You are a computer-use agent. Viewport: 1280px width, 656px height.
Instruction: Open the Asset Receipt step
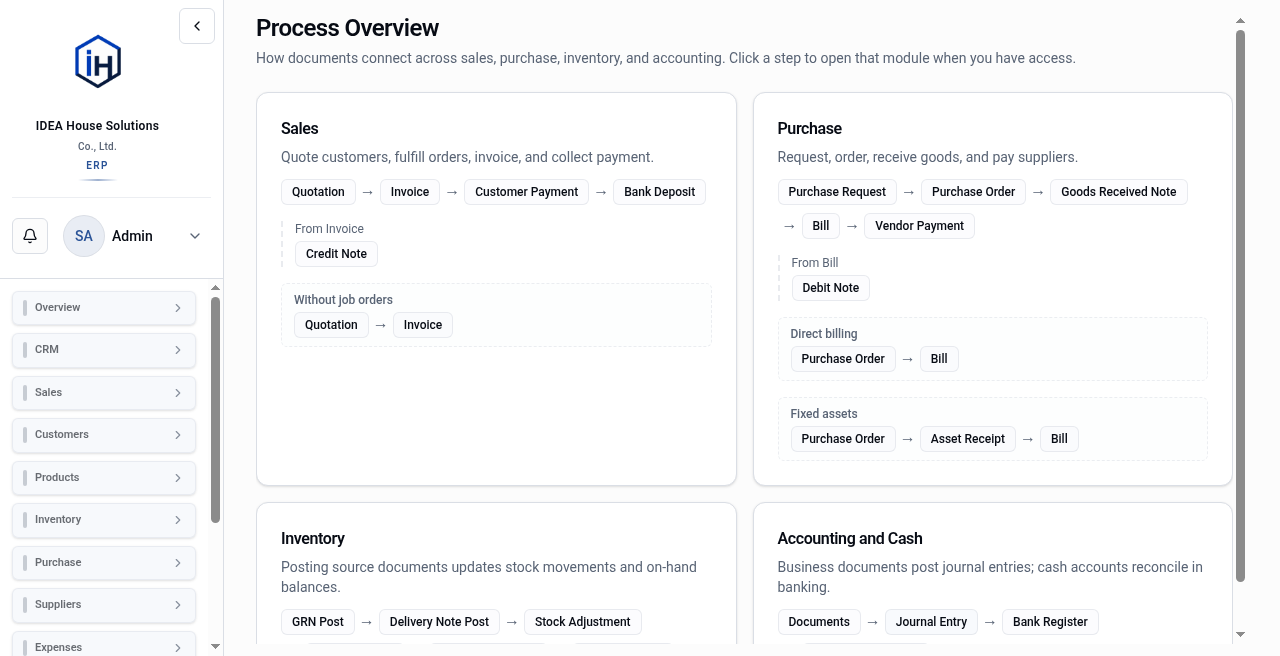(x=968, y=439)
